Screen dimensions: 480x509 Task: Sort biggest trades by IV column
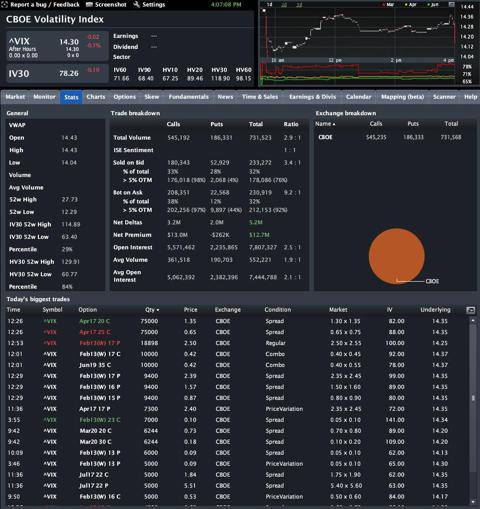[389, 310]
